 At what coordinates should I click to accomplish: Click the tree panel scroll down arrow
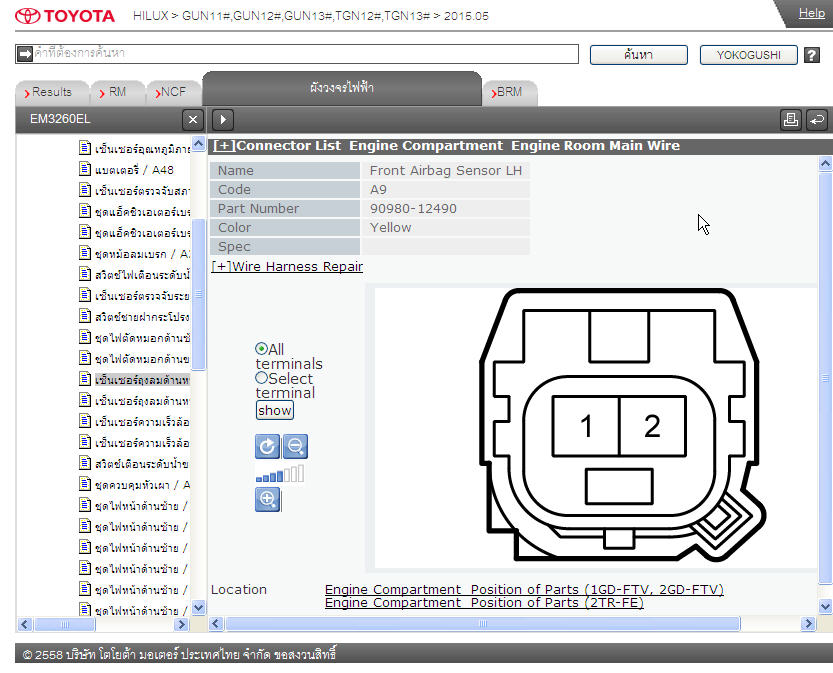(x=198, y=607)
